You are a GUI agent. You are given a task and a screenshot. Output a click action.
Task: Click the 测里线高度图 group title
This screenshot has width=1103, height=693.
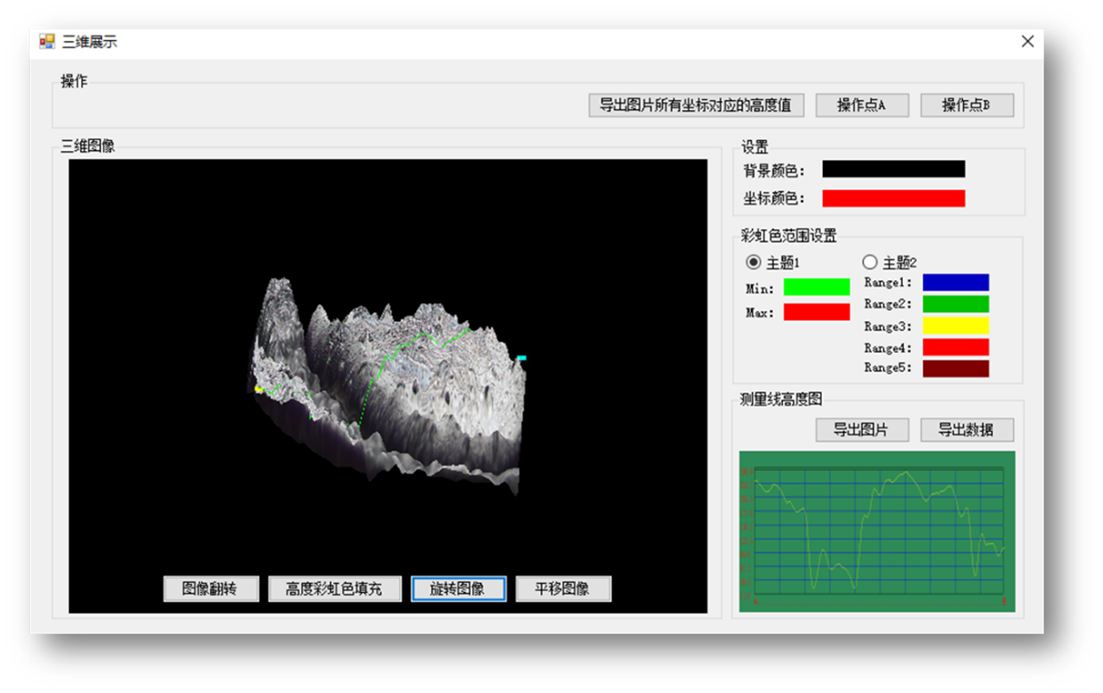(x=781, y=400)
